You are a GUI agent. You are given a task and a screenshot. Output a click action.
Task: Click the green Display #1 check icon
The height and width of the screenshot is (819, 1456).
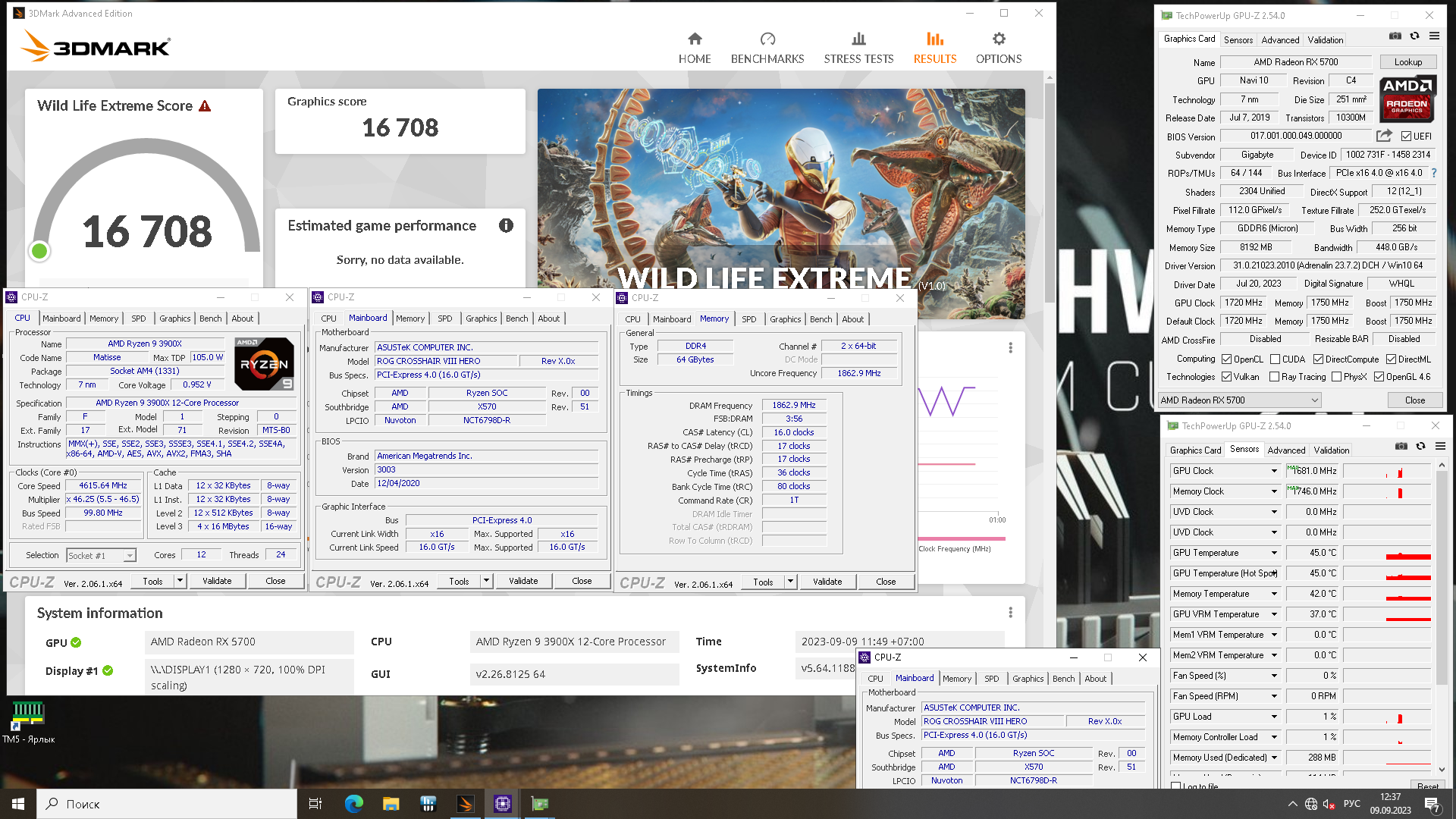108,670
